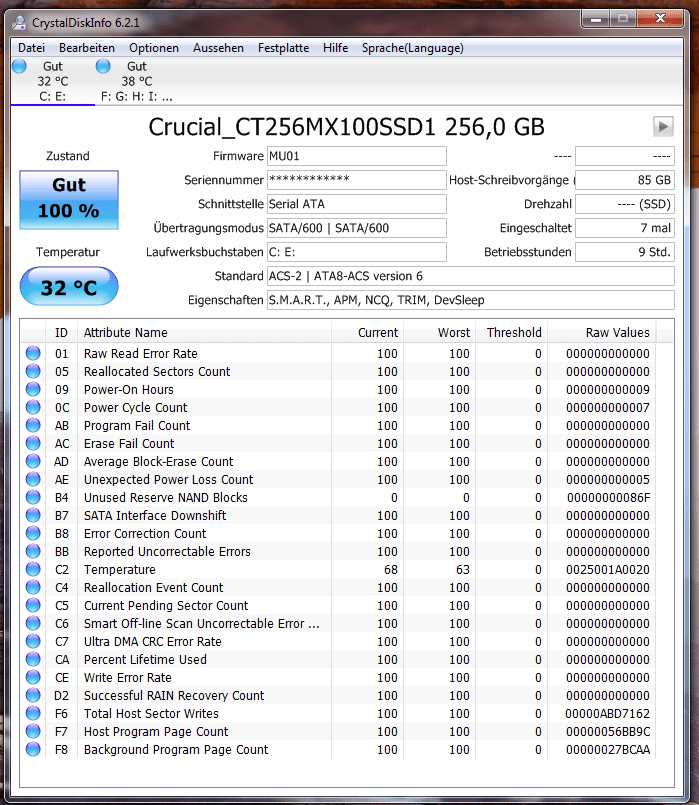
Task: Click status orb of Unexpected Power Loss Count
Action: pos(33,479)
